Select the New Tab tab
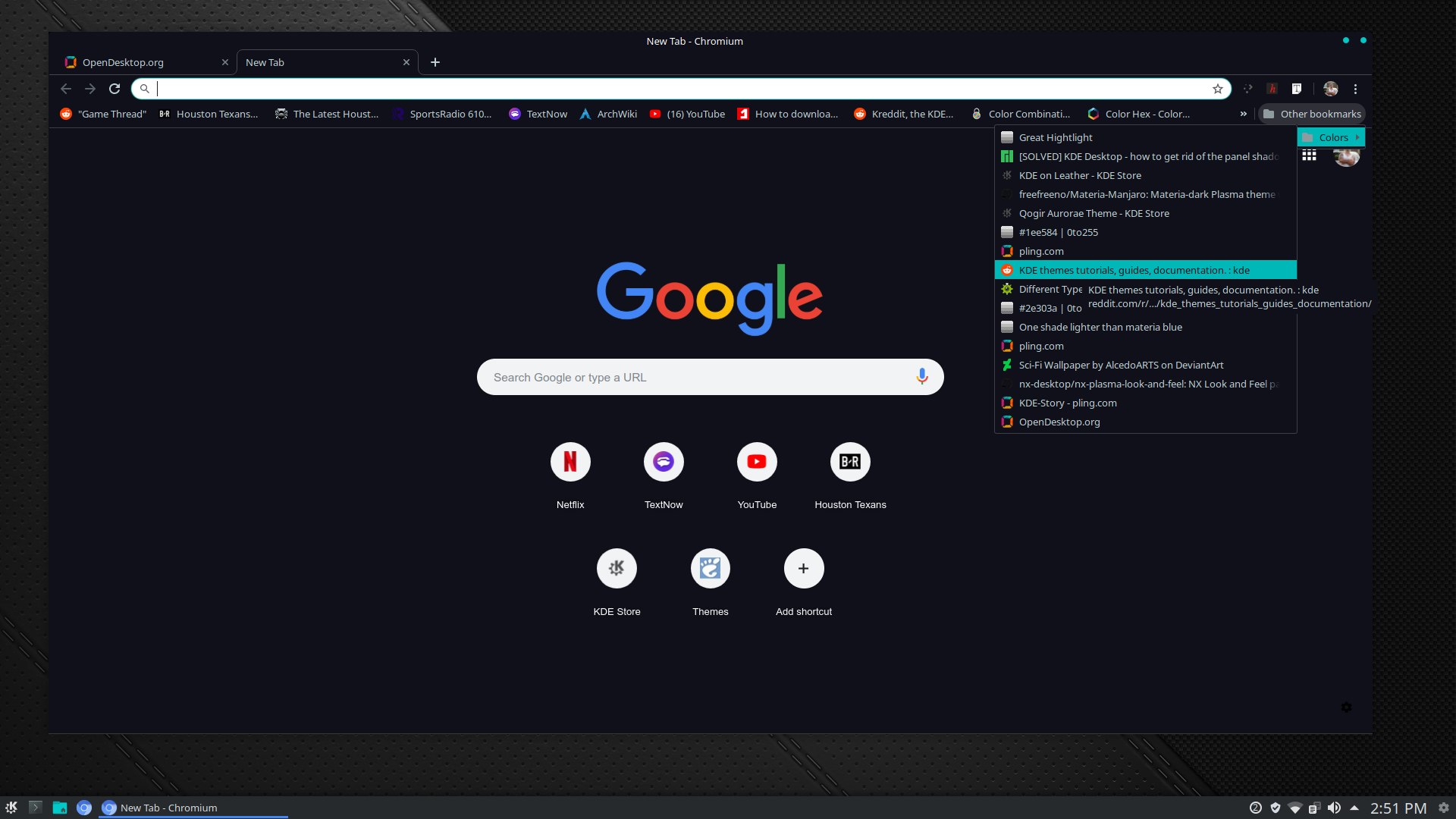The width and height of the screenshot is (1456, 819). tap(328, 62)
